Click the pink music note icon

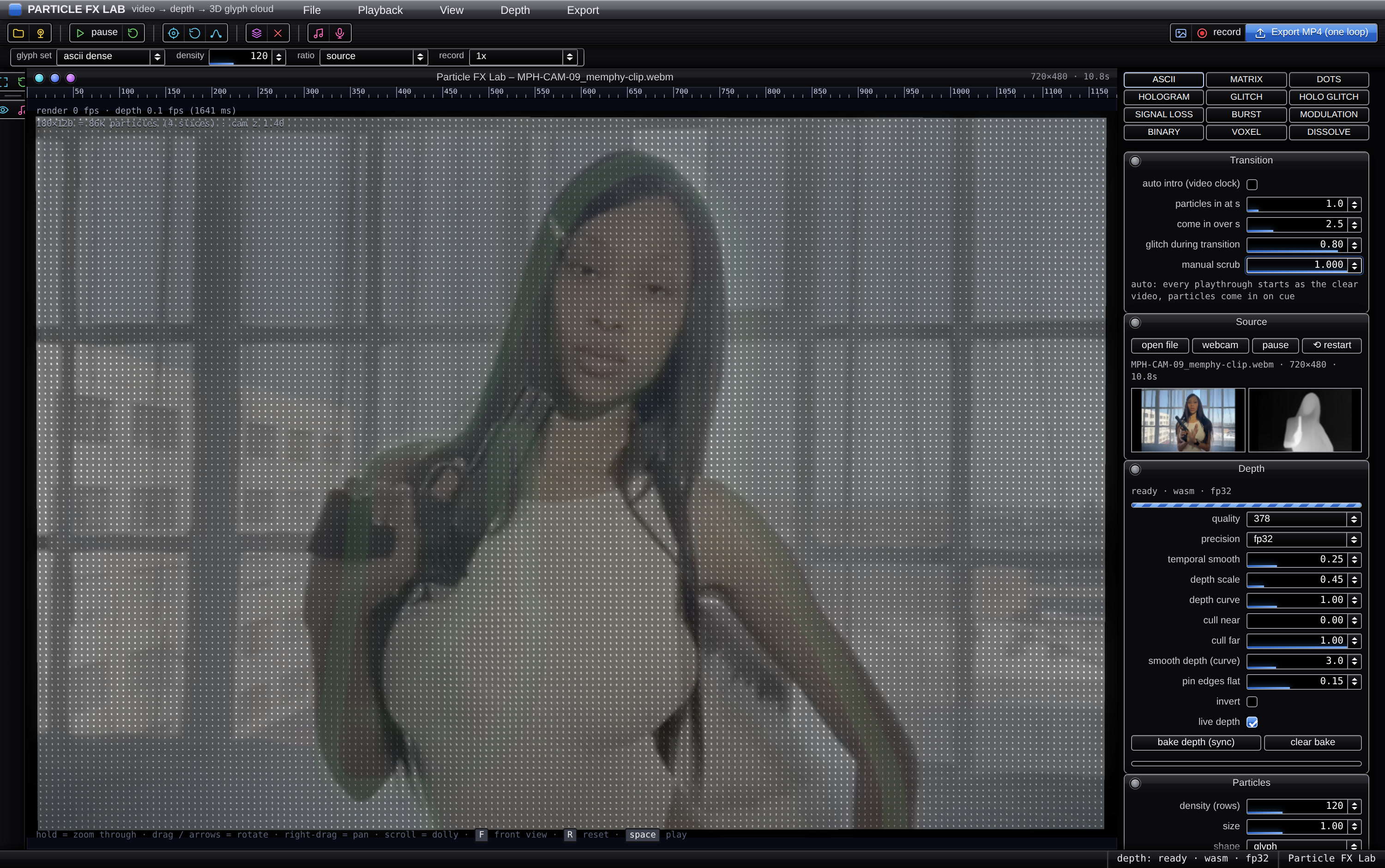pos(319,33)
